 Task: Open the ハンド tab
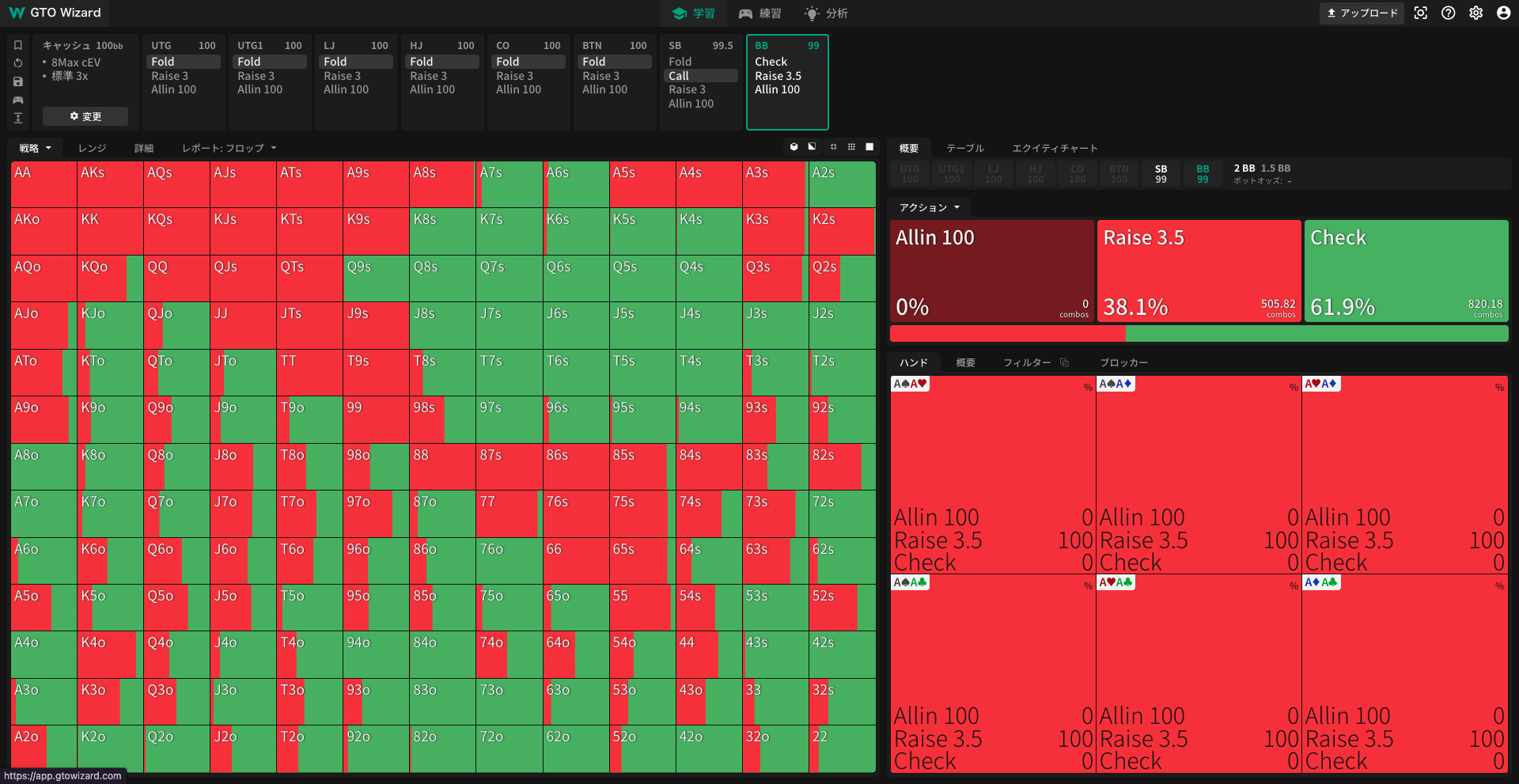tap(914, 362)
